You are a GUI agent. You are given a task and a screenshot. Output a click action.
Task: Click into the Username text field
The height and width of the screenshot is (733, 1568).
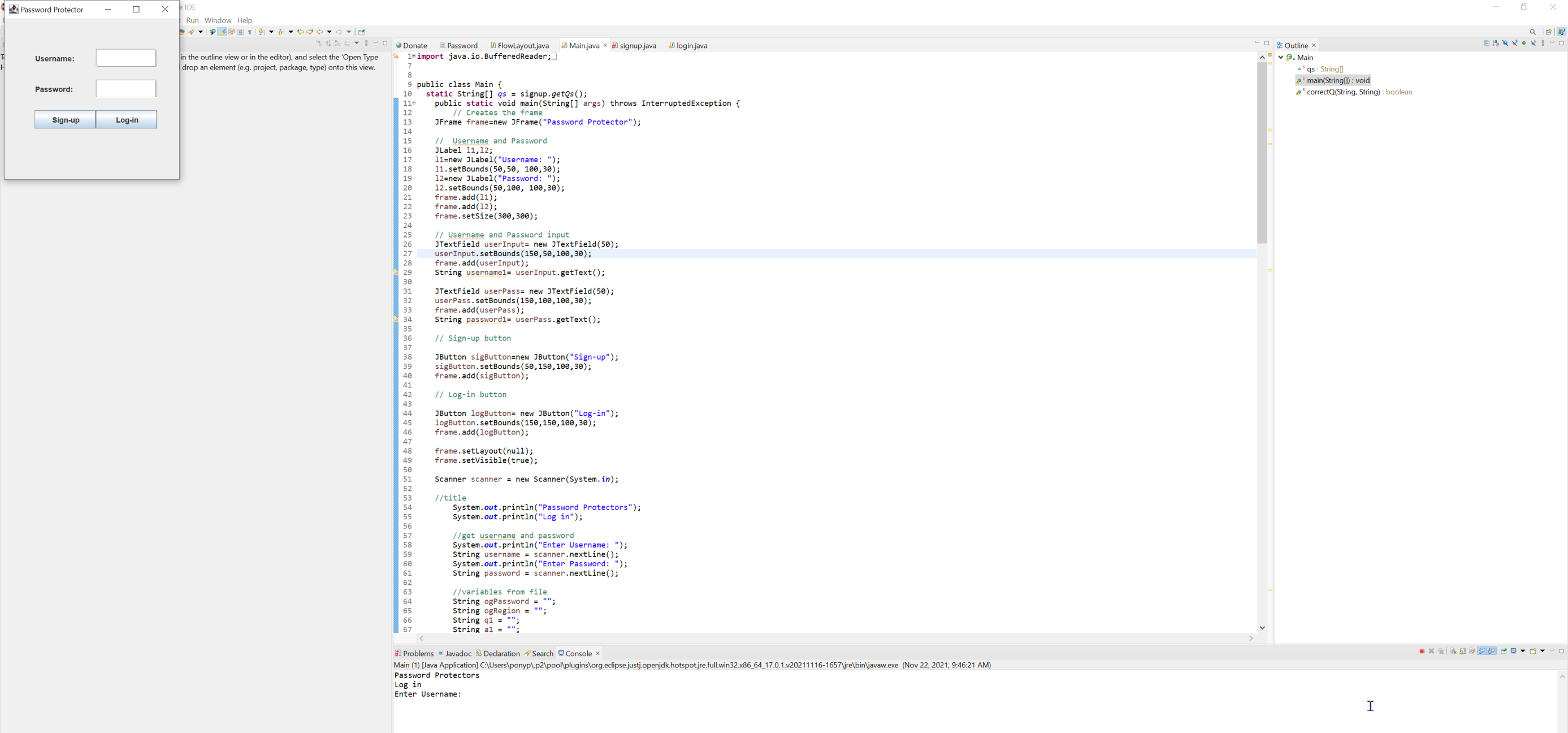coord(126,58)
